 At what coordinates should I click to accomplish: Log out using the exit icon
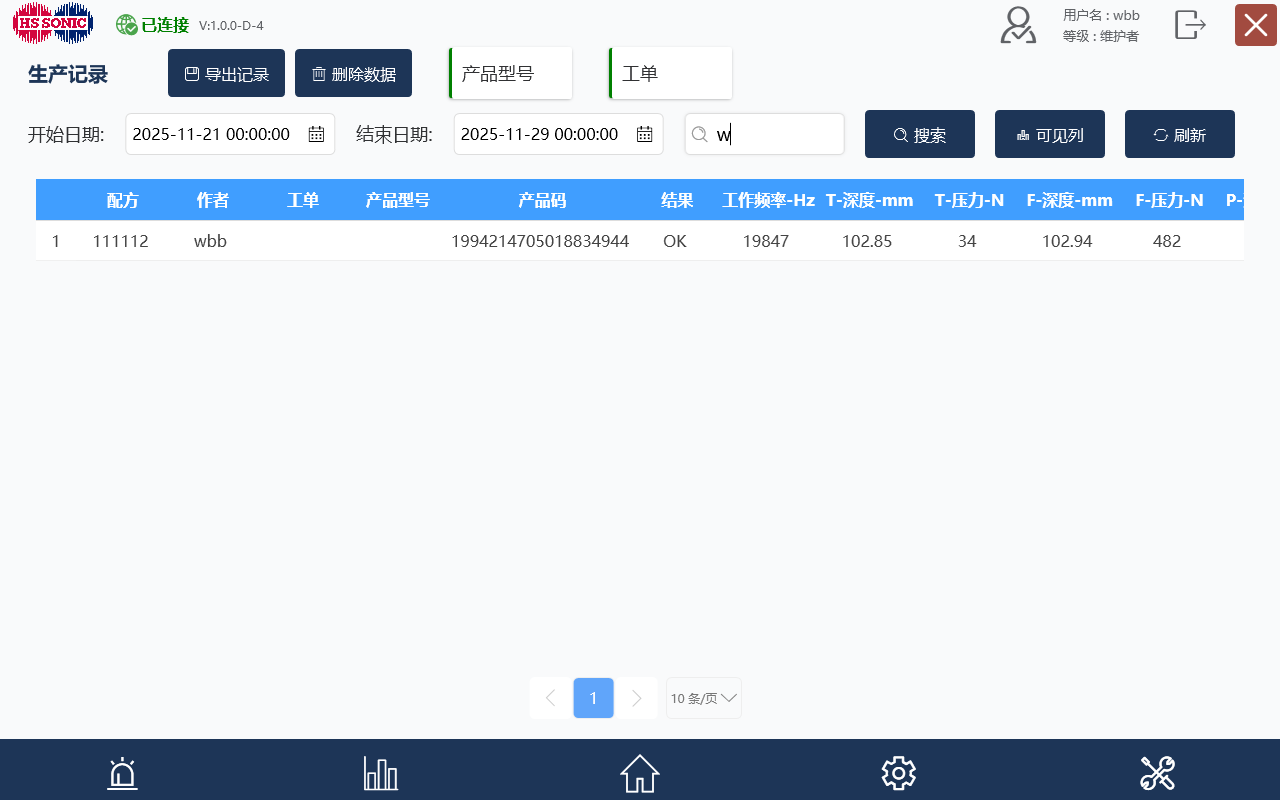pos(1190,25)
